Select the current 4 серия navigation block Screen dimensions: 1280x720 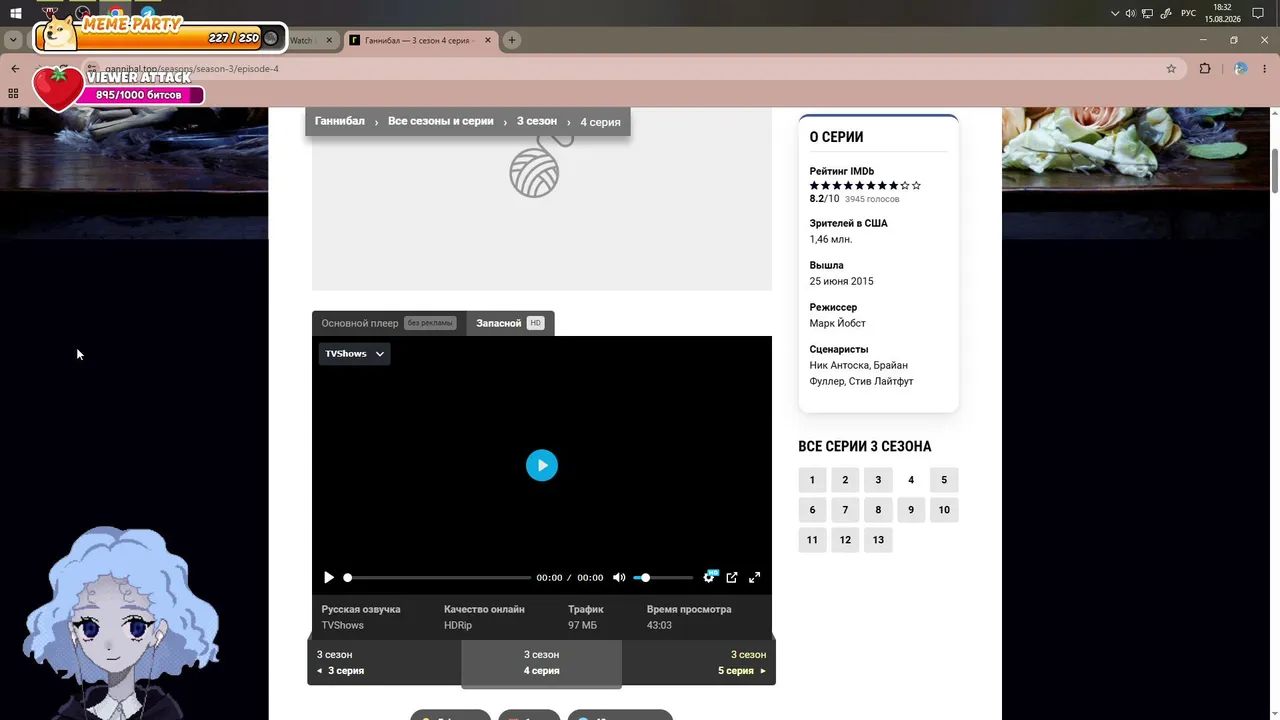[541, 663]
